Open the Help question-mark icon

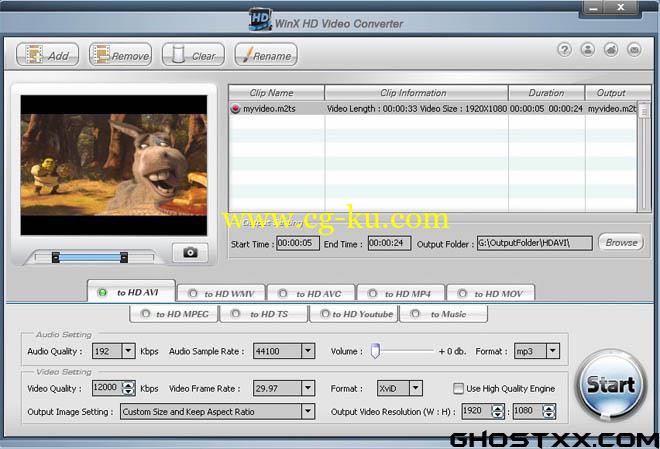[564, 50]
